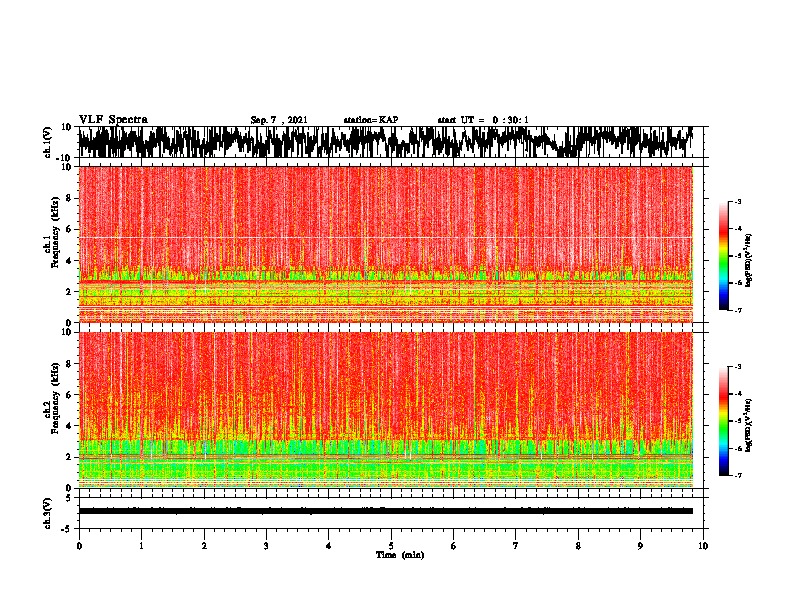792x612 pixels.
Task: Click time axis tick label "3"
Action: click(x=266, y=546)
